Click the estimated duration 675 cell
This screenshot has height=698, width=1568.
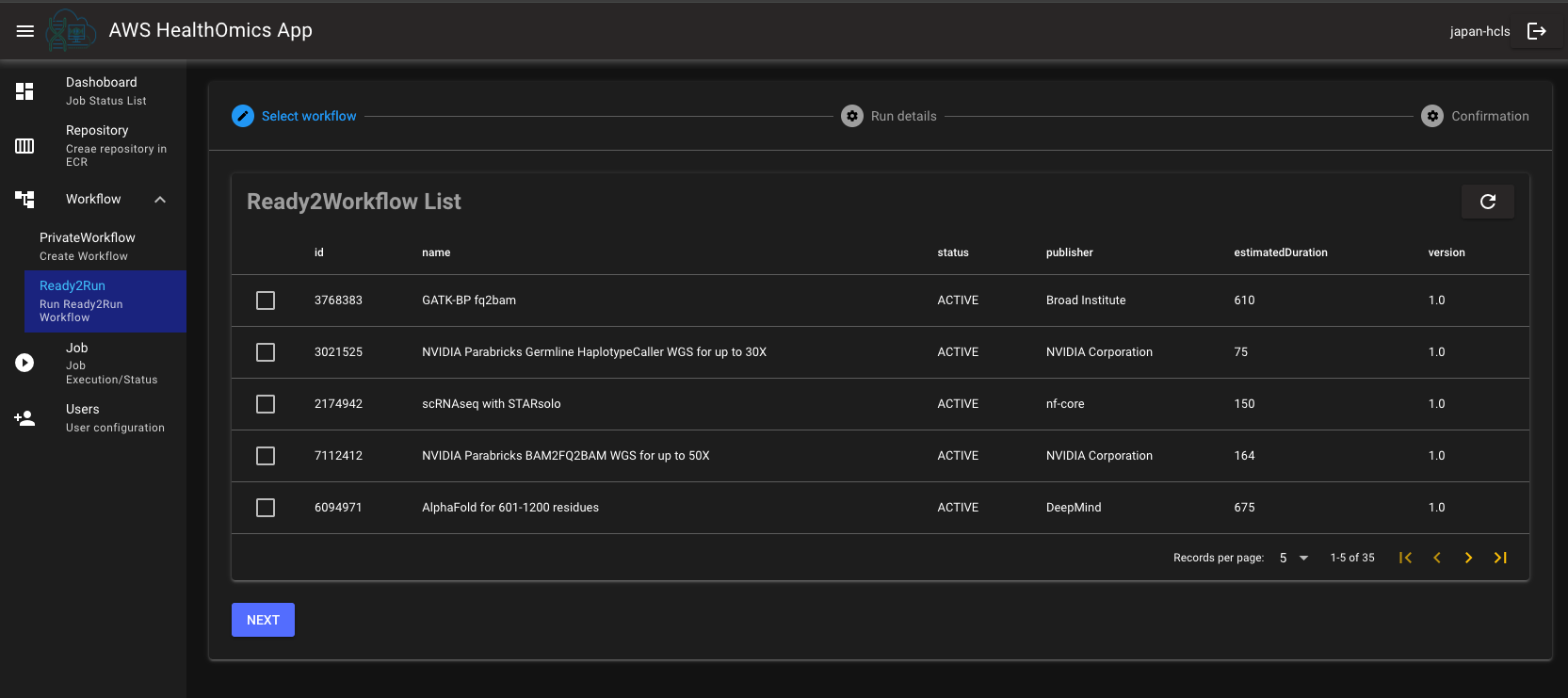(x=1244, y=508)
